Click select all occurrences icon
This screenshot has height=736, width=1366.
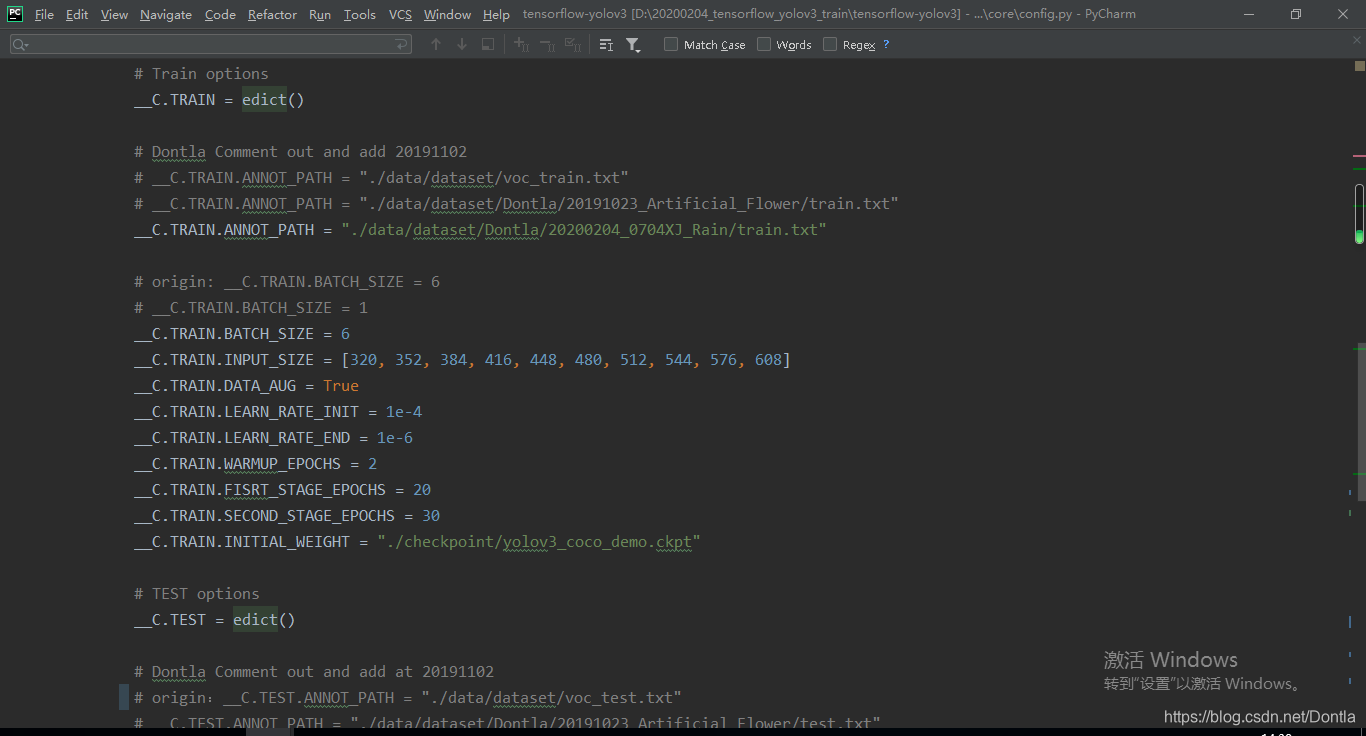click(573, 45)
